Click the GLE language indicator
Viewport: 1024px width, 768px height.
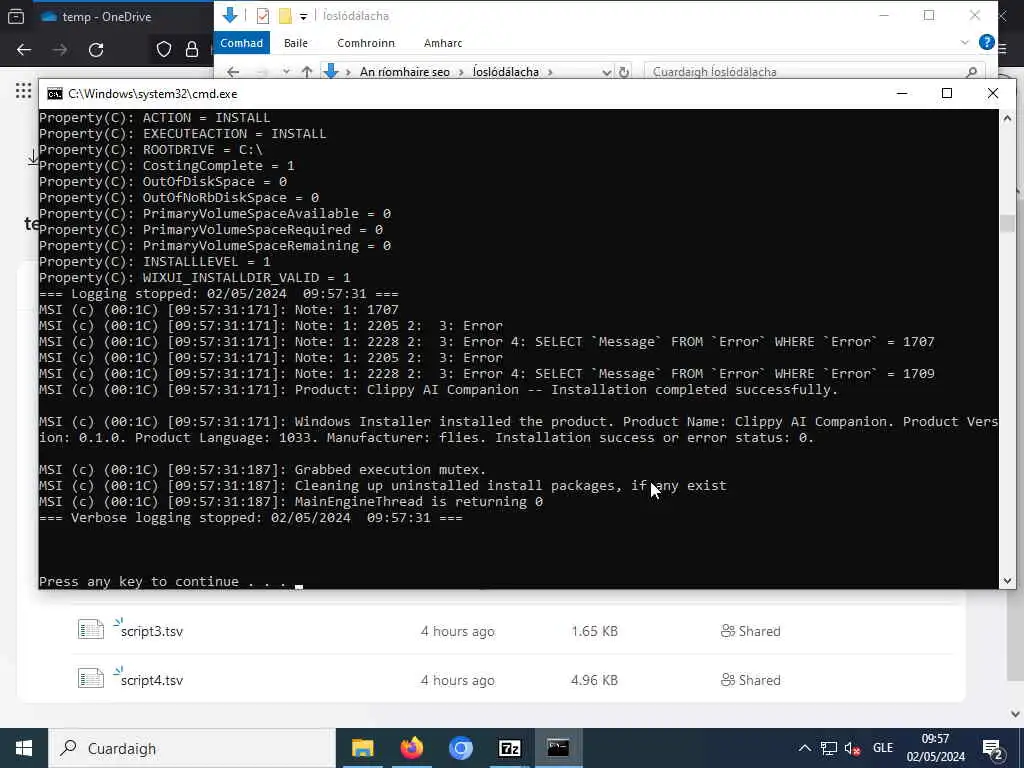(x=883, y=748)
